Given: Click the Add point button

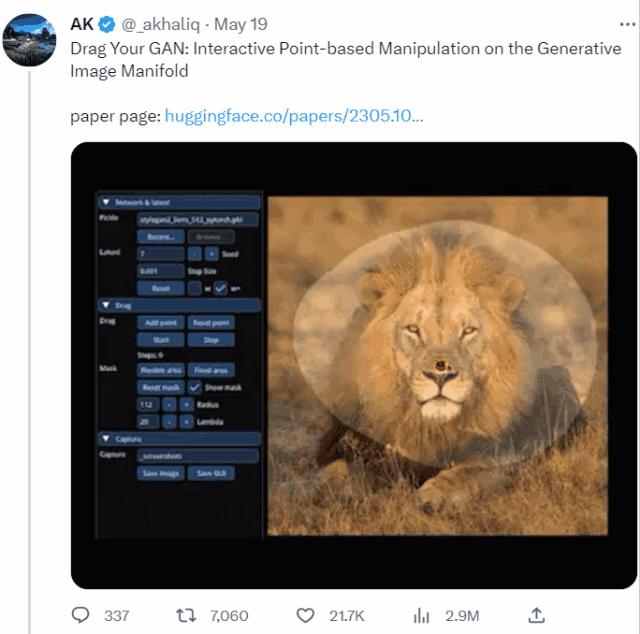Looking at the screenshot, I should point(160,322).
